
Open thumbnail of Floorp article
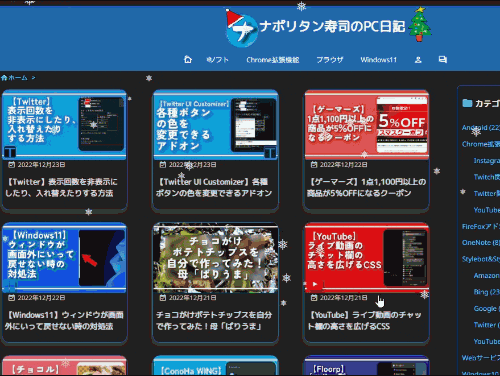tap(367, 366)
